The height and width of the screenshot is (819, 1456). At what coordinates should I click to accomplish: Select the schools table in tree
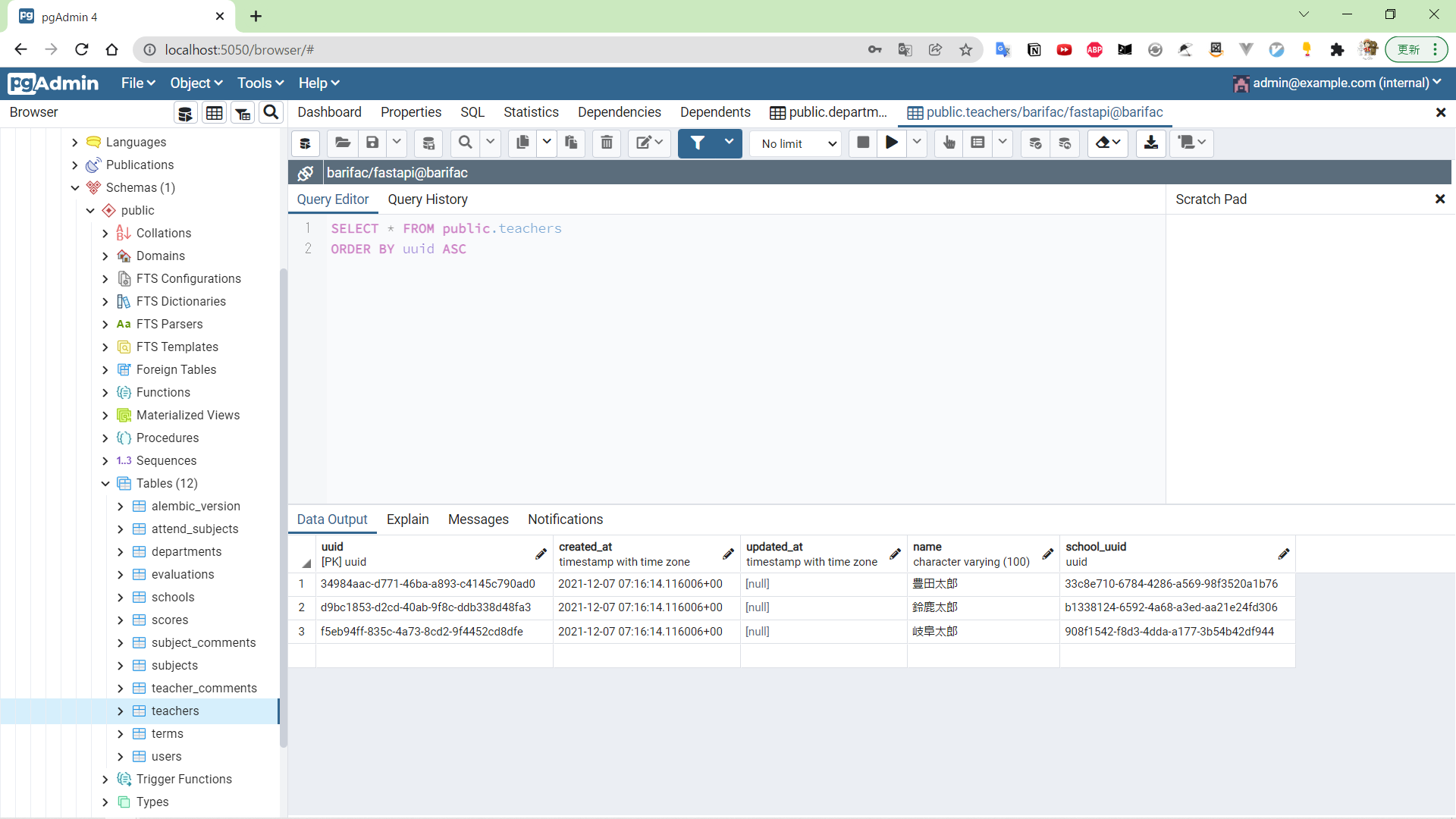[173, 598]
